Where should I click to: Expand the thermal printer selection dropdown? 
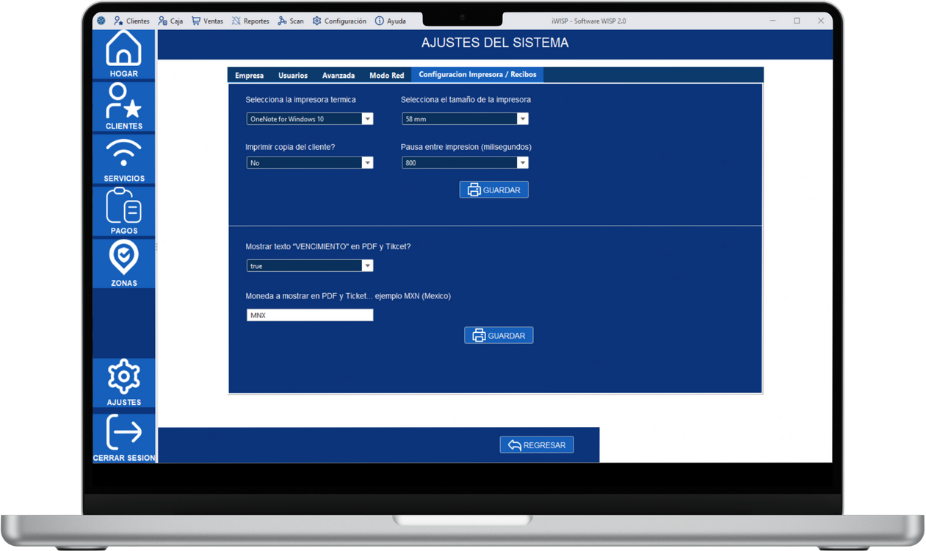367,119
